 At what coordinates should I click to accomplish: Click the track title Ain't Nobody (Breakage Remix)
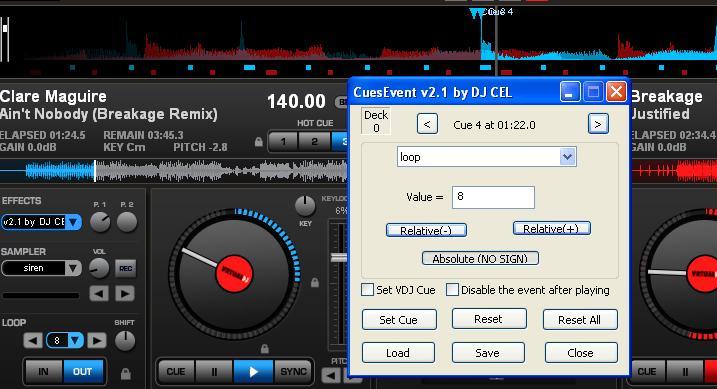109,114
